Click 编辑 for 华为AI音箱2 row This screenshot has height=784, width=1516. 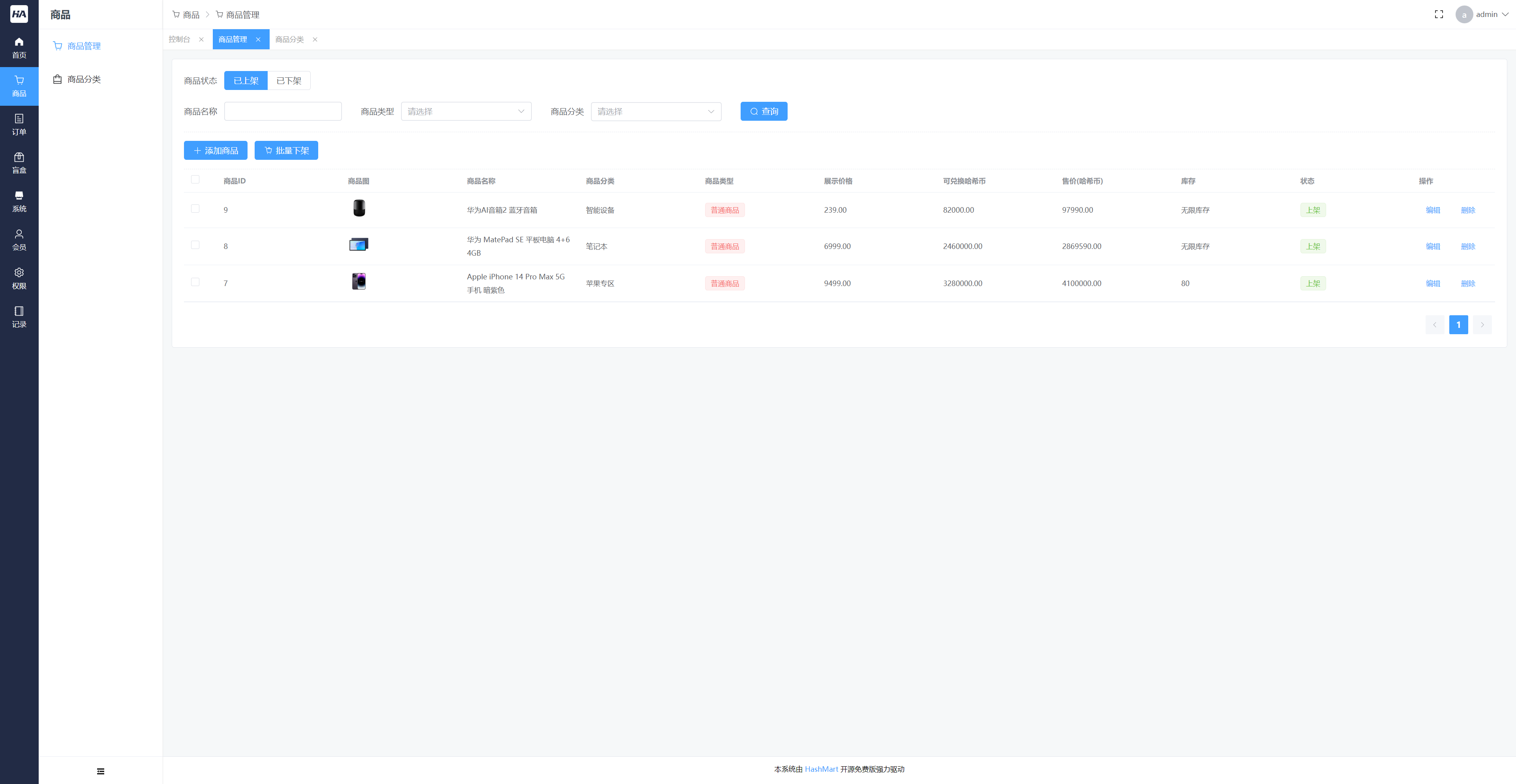click(1432, 210)
